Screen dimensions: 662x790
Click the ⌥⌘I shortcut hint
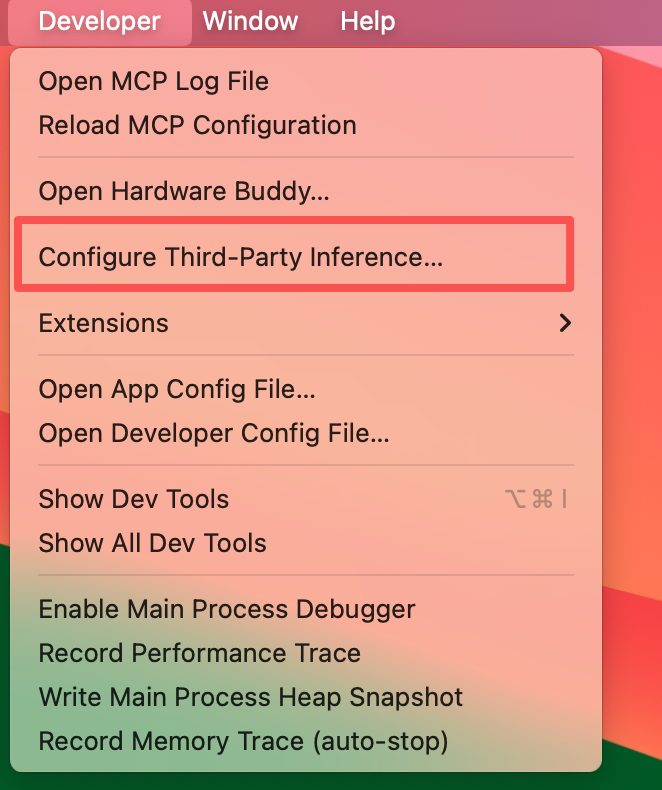click(x=536, y=499)
